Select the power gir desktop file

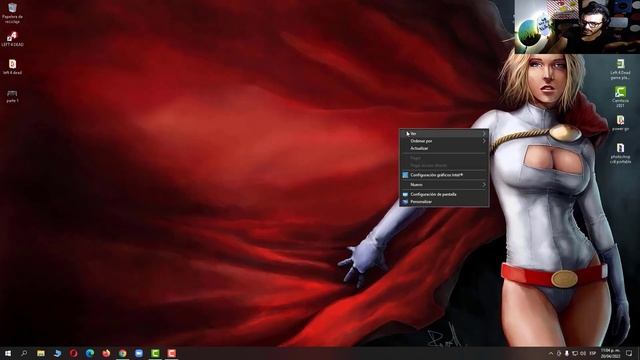tap(620, 123)
